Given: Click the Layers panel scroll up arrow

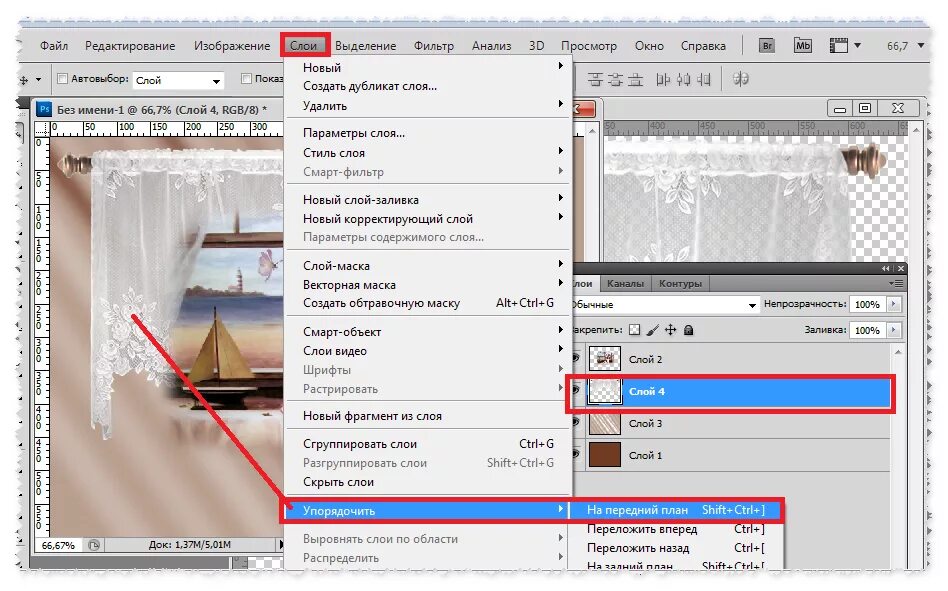Looking at the screenshot, I should coord(898,352).
